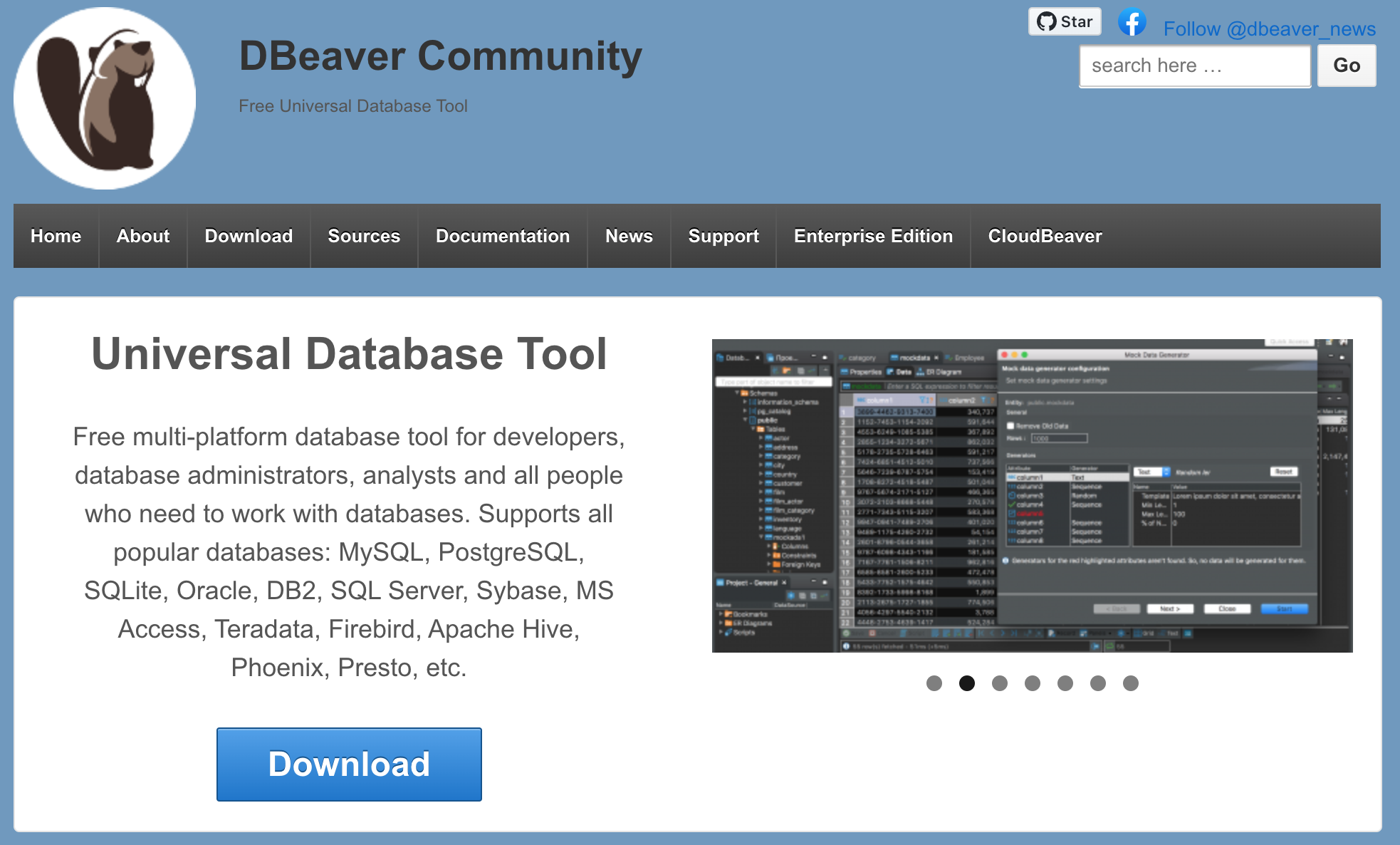Open the Sources menu item
Viewport: 1400px width, 845px height.
click(364, 236)
